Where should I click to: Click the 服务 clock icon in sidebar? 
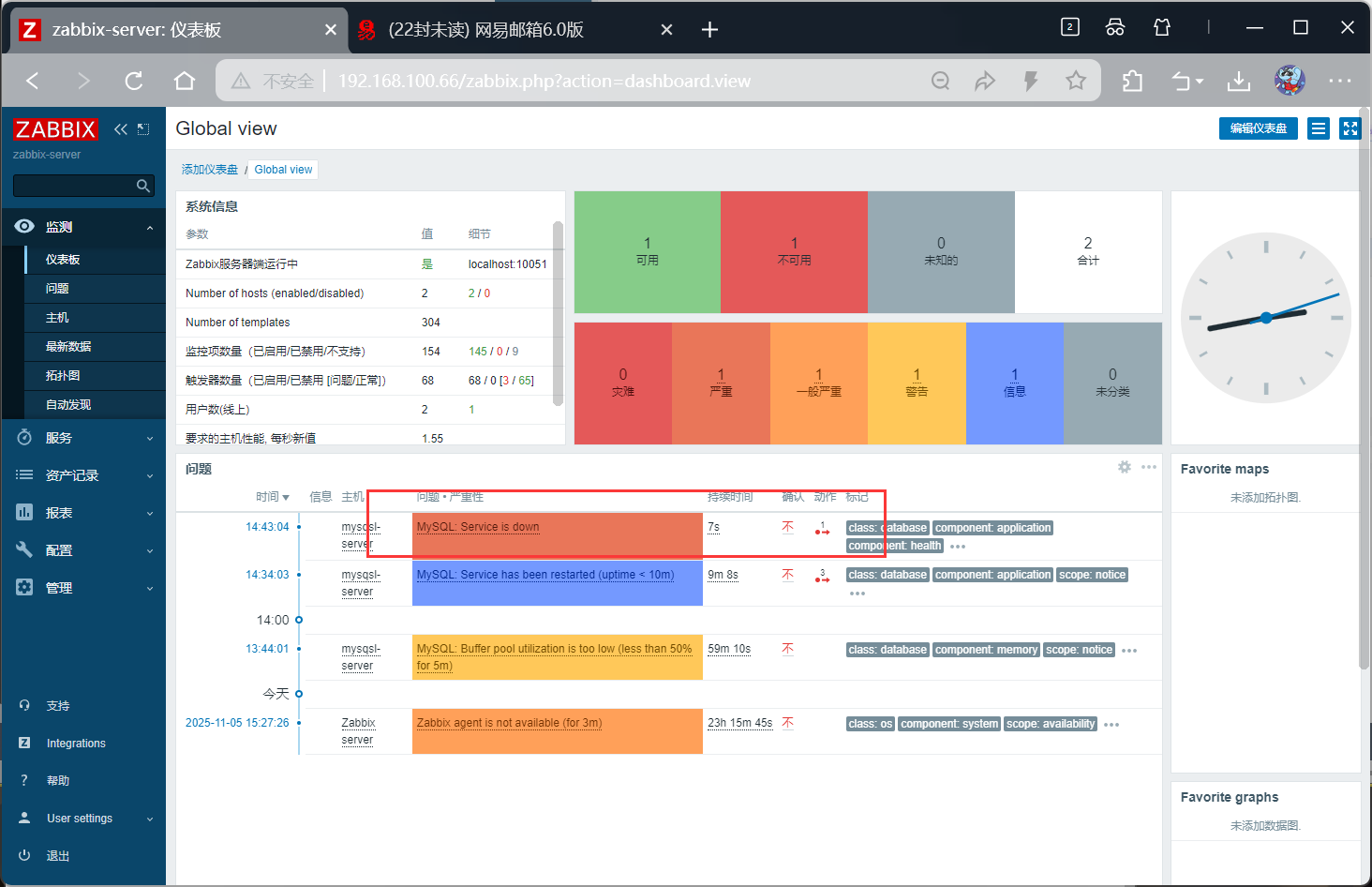24,438
